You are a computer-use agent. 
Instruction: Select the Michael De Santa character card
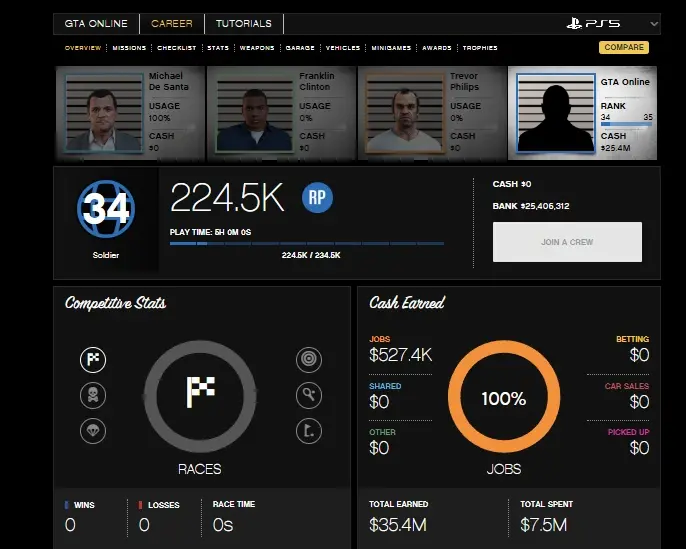(x=130, y=113)
